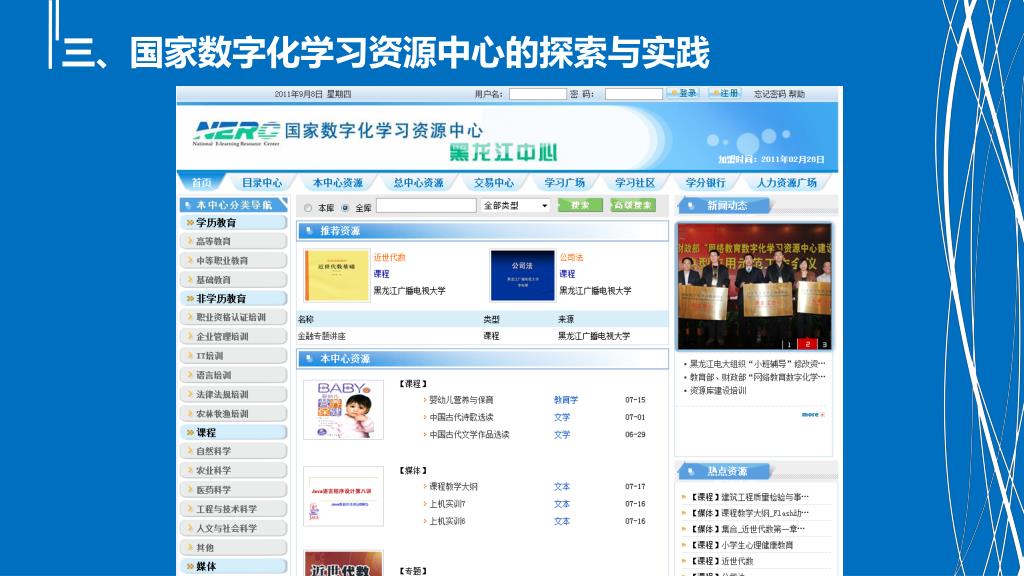The width and height of the screenshot is (1024, 576).
Task: Click the NERC logo in the header
Action: (236, 133)
